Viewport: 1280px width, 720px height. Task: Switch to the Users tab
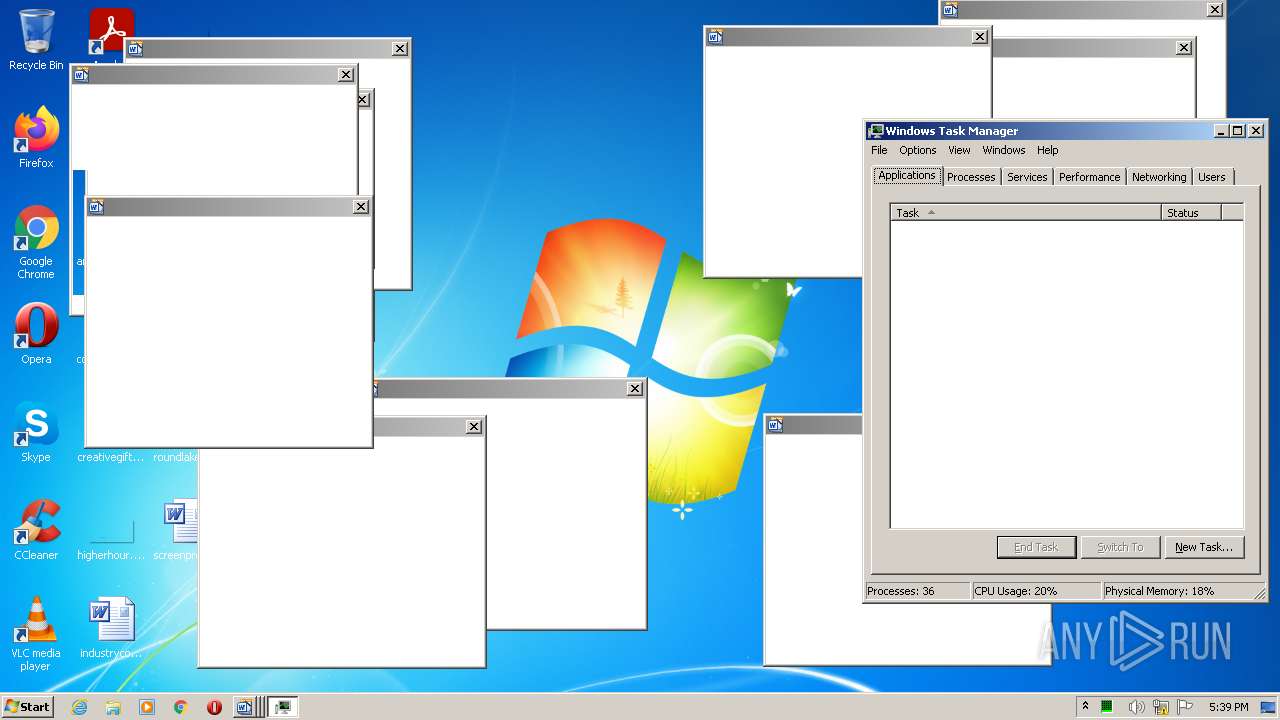[x=1211, y=177]
